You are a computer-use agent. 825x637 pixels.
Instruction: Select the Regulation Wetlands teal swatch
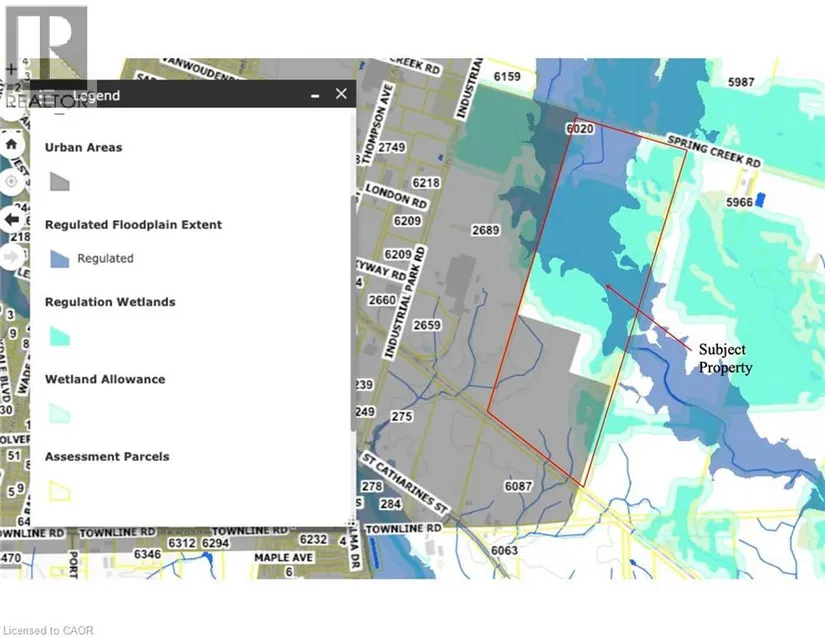60,336
